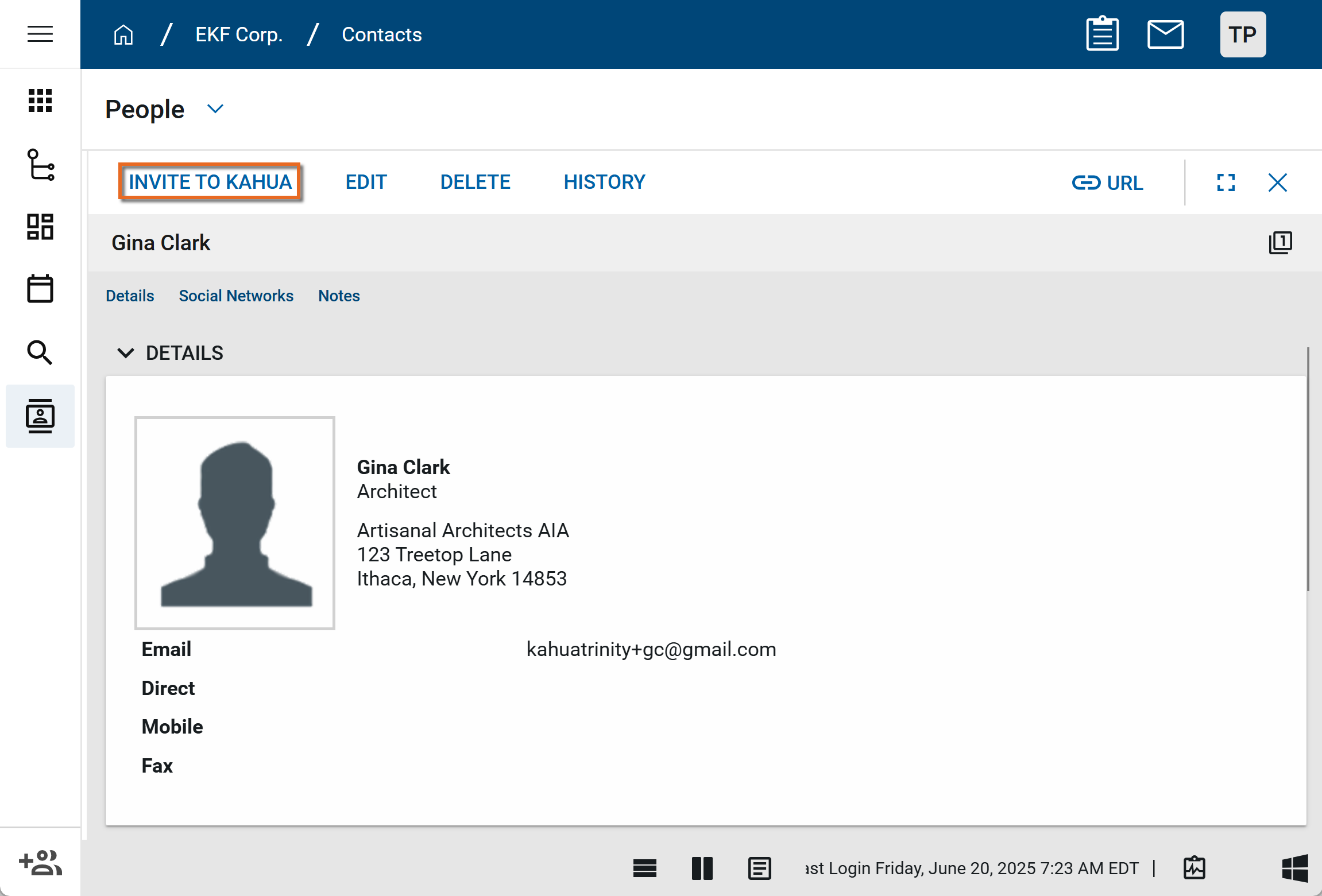Screen dimensions: 1322x896
Task: Click the add people icon
Action: click(x=40, y=863)
